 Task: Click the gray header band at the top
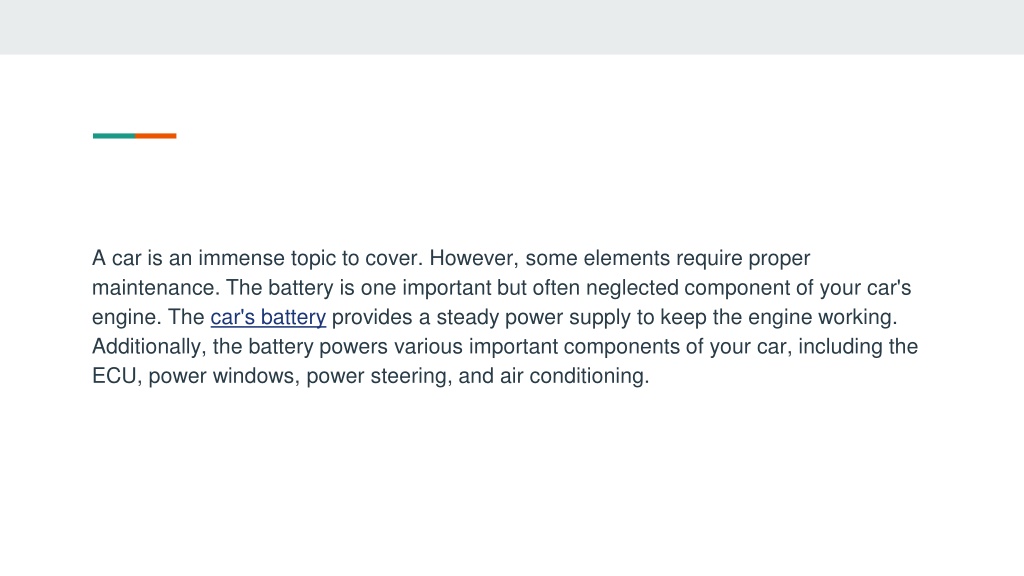(512, 27)
